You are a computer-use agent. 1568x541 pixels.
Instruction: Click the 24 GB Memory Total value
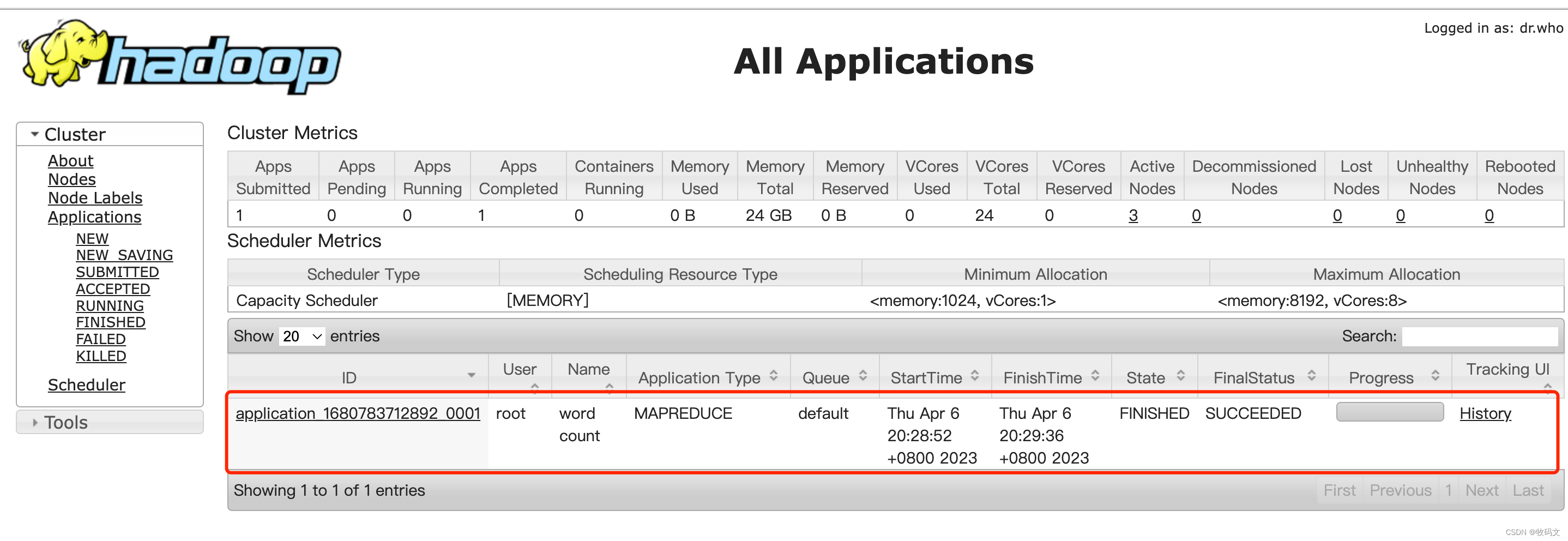(x=768, y=215)
